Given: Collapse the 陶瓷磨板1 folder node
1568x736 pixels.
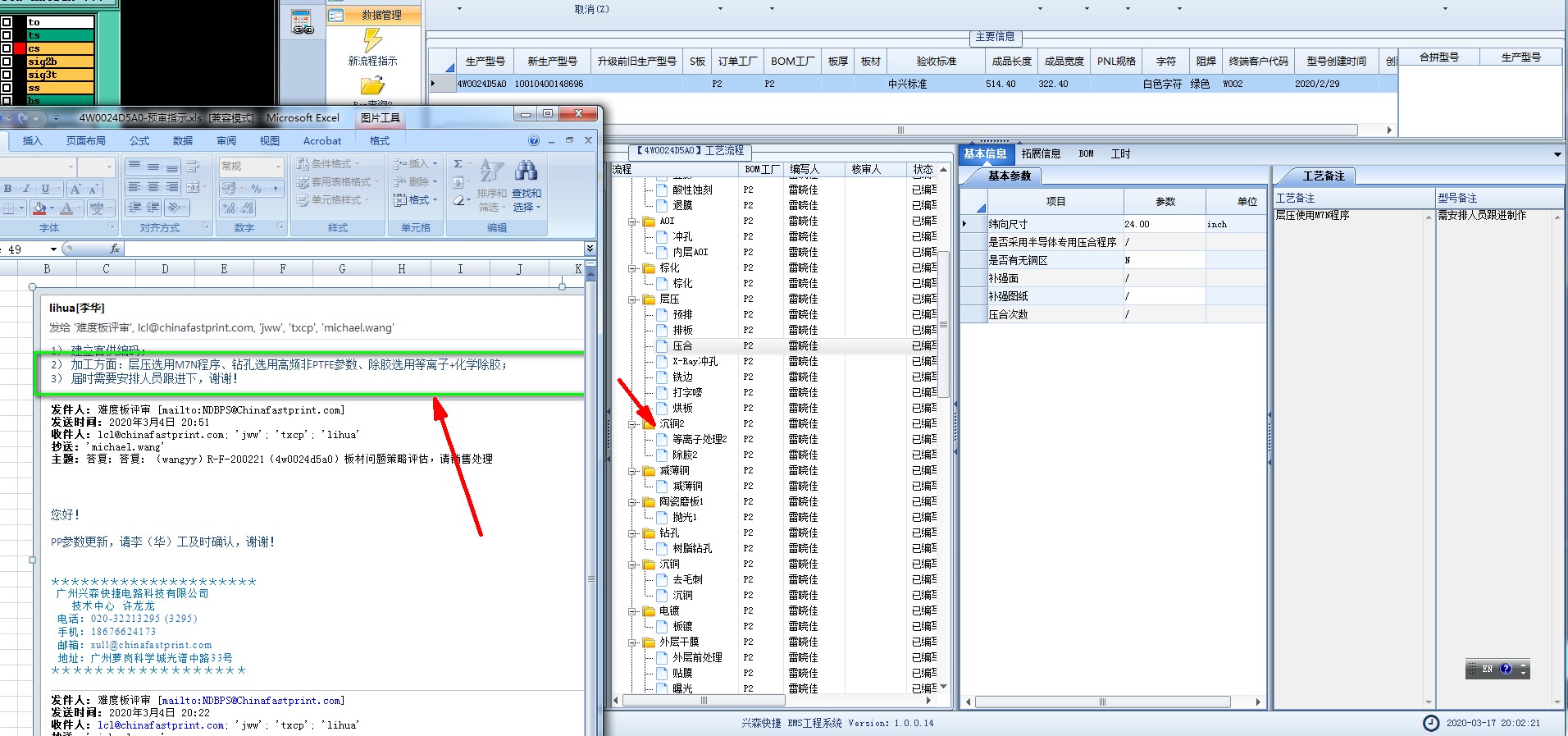Looking at the screenshot, I should pos(632,502).
